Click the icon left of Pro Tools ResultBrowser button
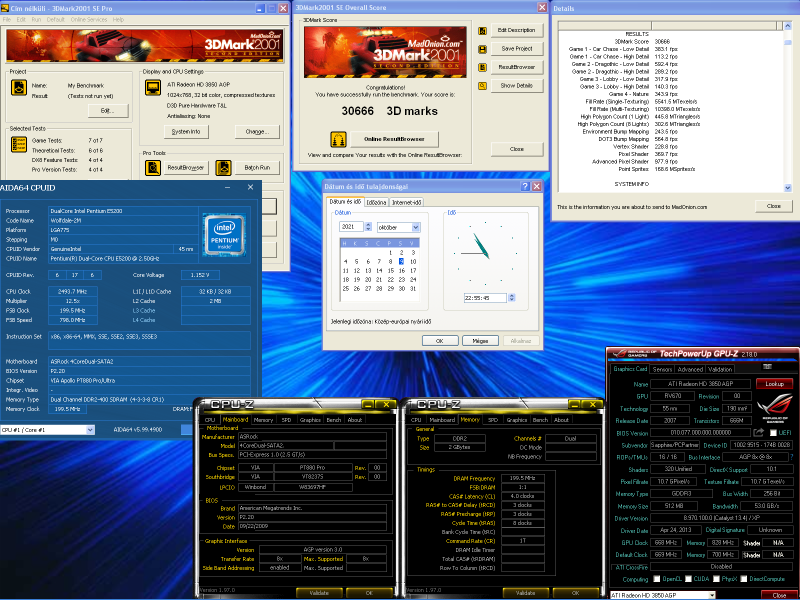The height and width of the screenshot is (600, 800). [153, 167]
